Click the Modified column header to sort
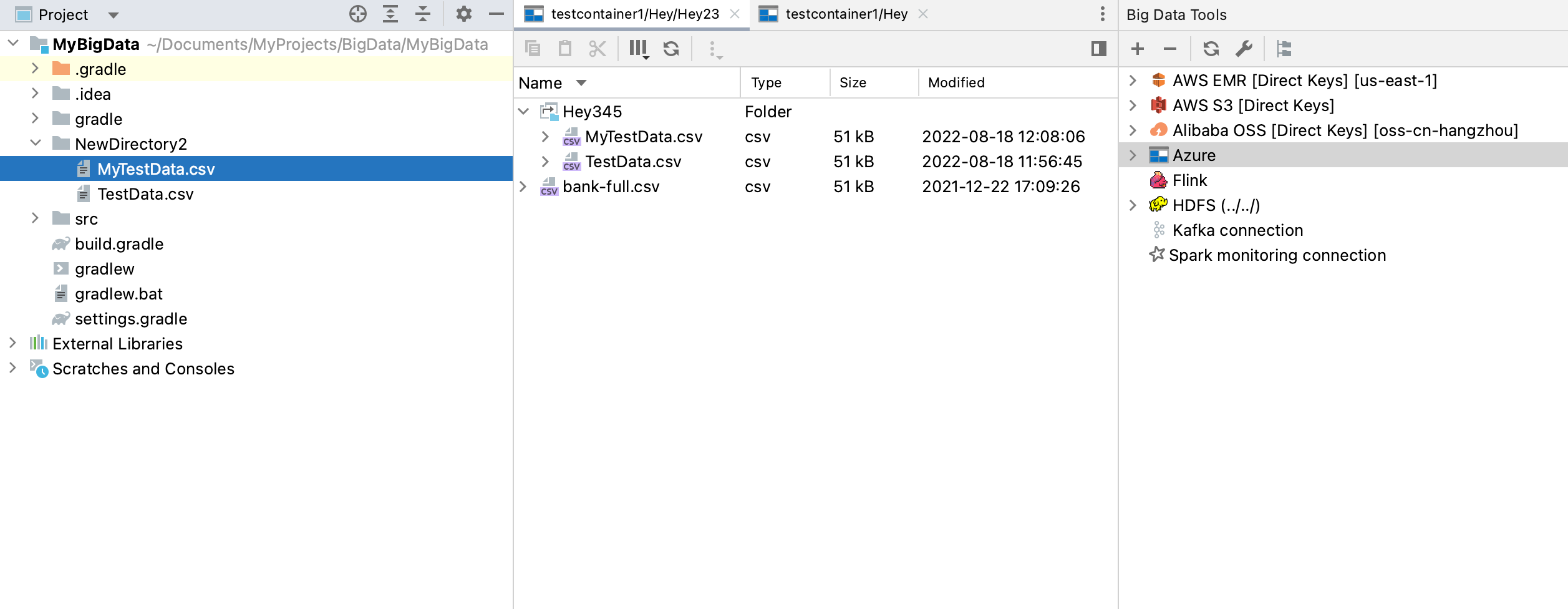Viewport: 1568px width, 609px height. tap(955, 82)
